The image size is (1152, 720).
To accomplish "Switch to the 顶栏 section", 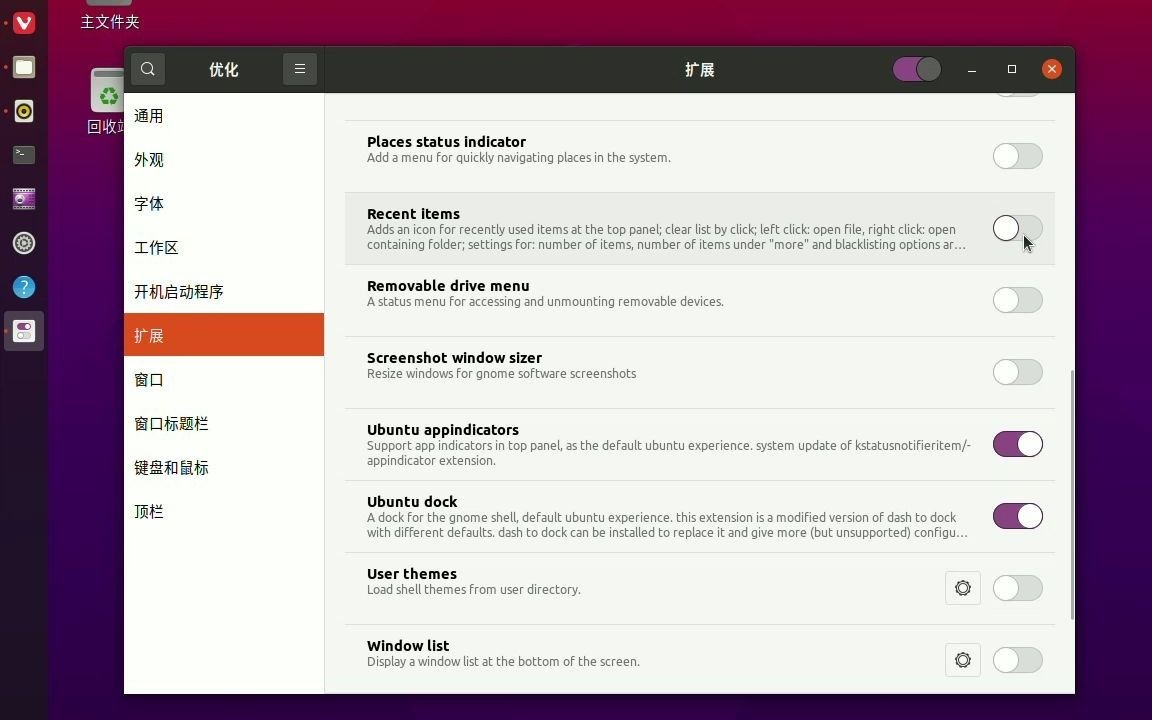I will [149, 511].
